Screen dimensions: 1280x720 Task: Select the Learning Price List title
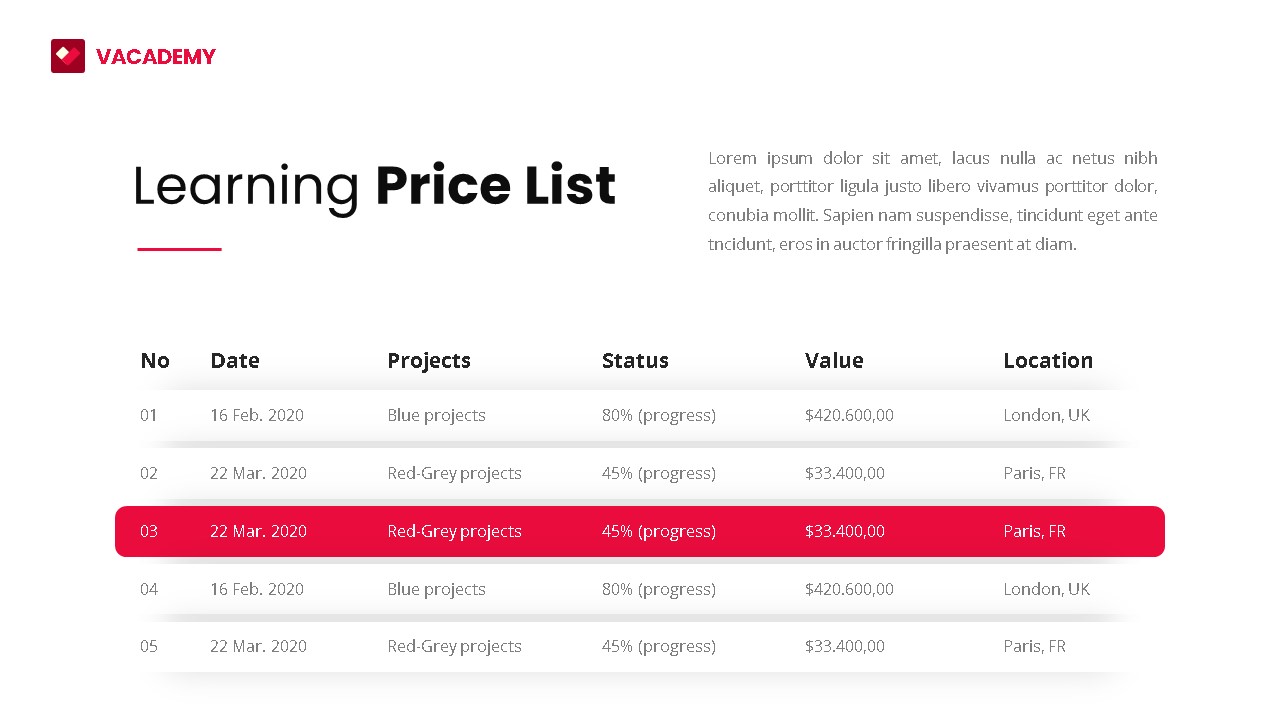(374, 187)
